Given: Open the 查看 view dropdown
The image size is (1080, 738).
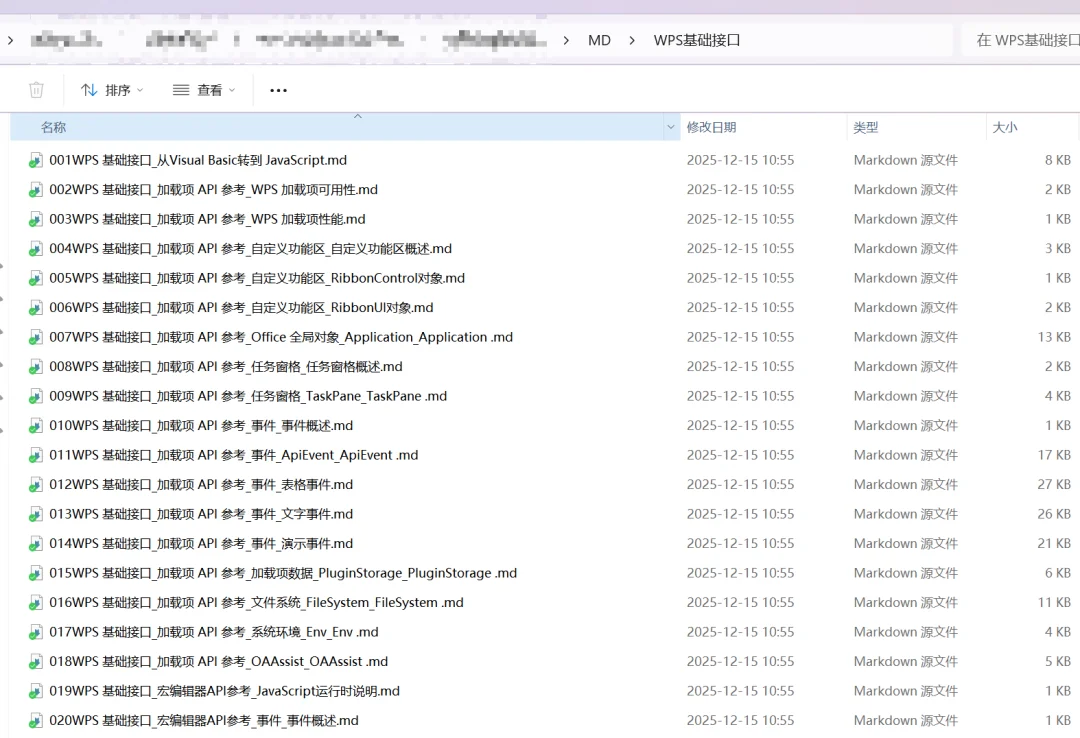Looking at the screenshot, I should pos(204,90).
